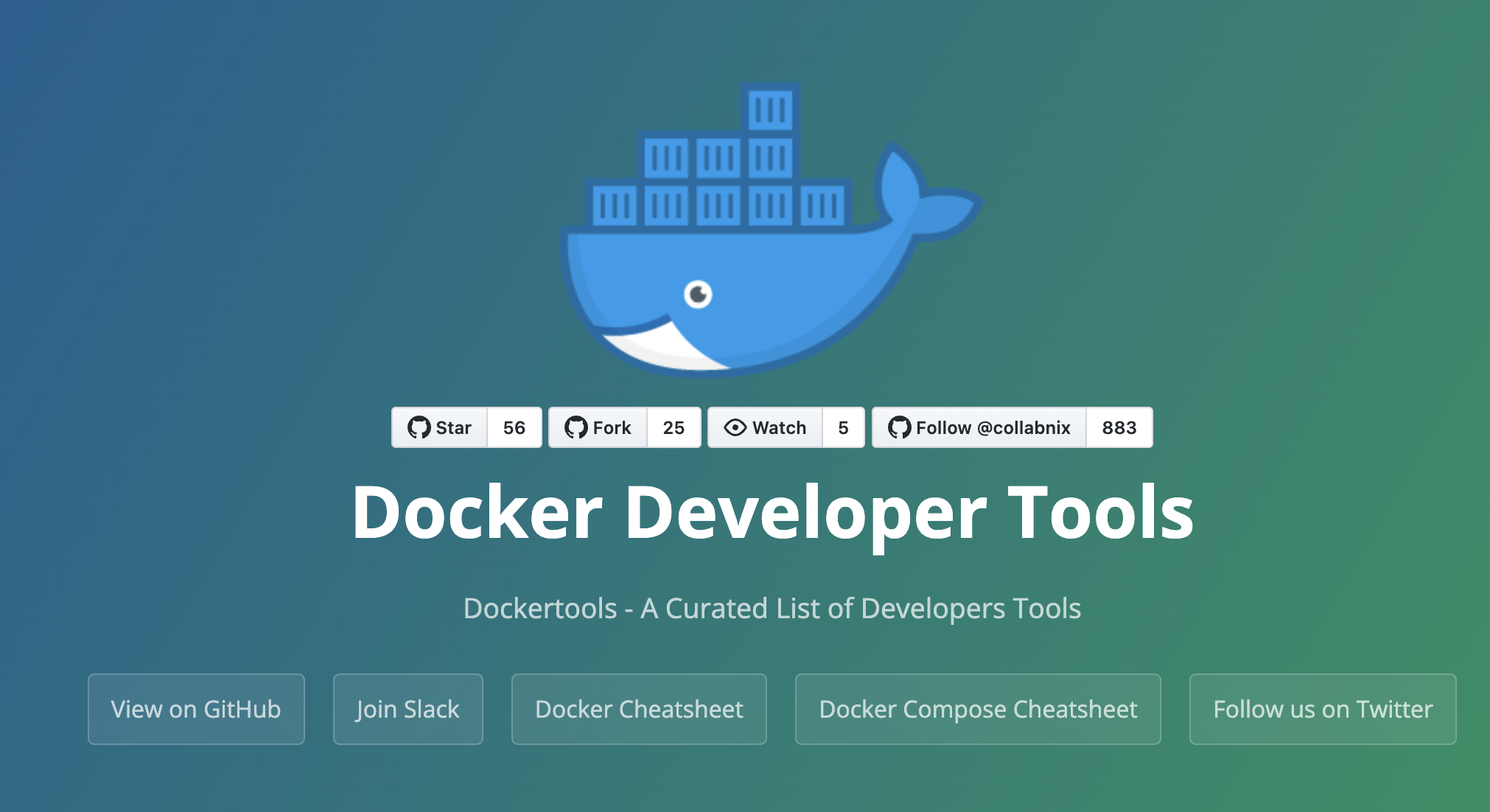Click the Dockertools tagline text
This screenshot has height=812, width=1490.
tap(772, 609)
